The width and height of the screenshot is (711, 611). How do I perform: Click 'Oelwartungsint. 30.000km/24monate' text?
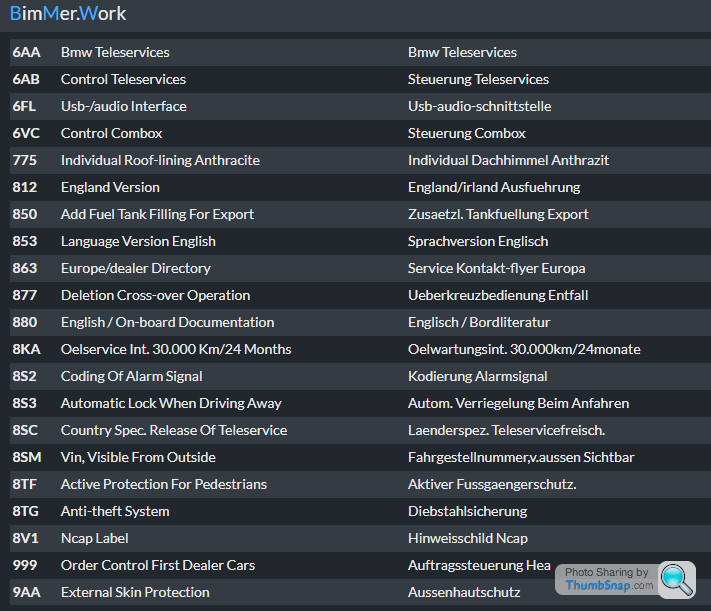pyautogui.click(x=524, y=349)
